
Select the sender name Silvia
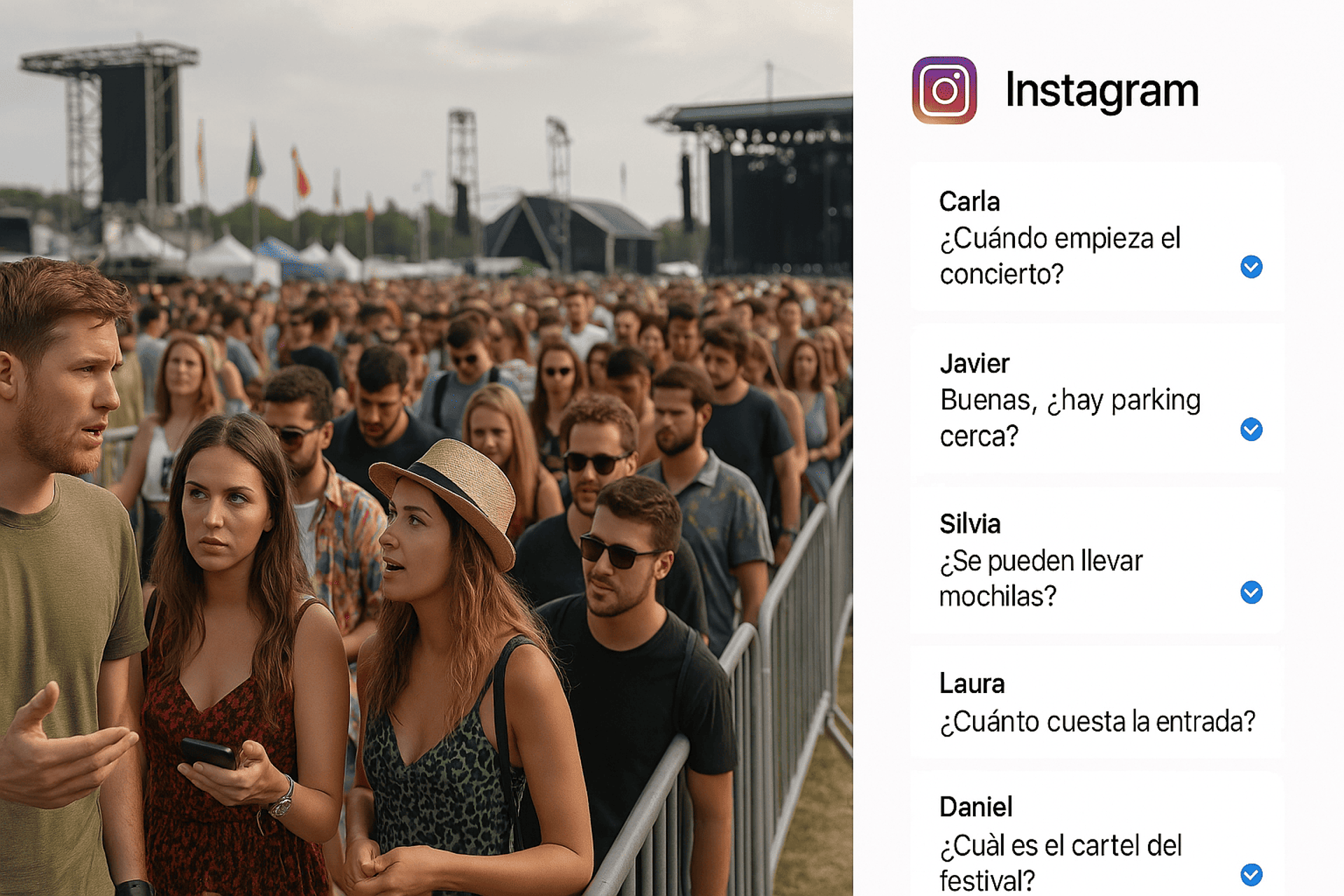point(970,524)
